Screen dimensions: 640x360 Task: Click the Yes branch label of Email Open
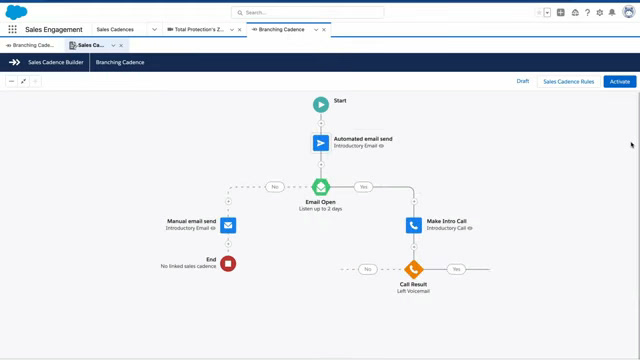pos(363,187)
